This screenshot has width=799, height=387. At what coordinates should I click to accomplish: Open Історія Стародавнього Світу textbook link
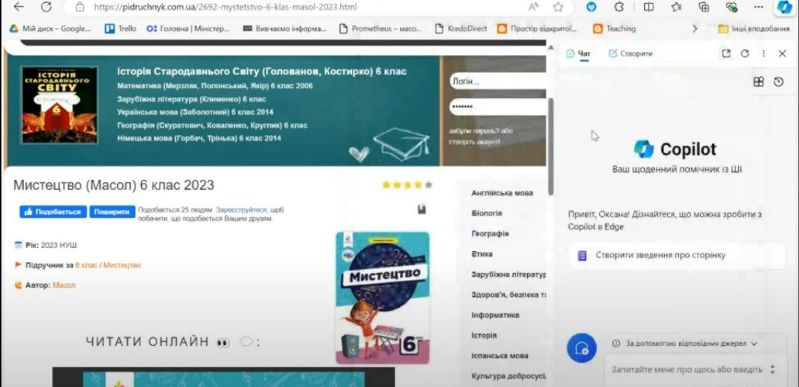click(261, 71)
